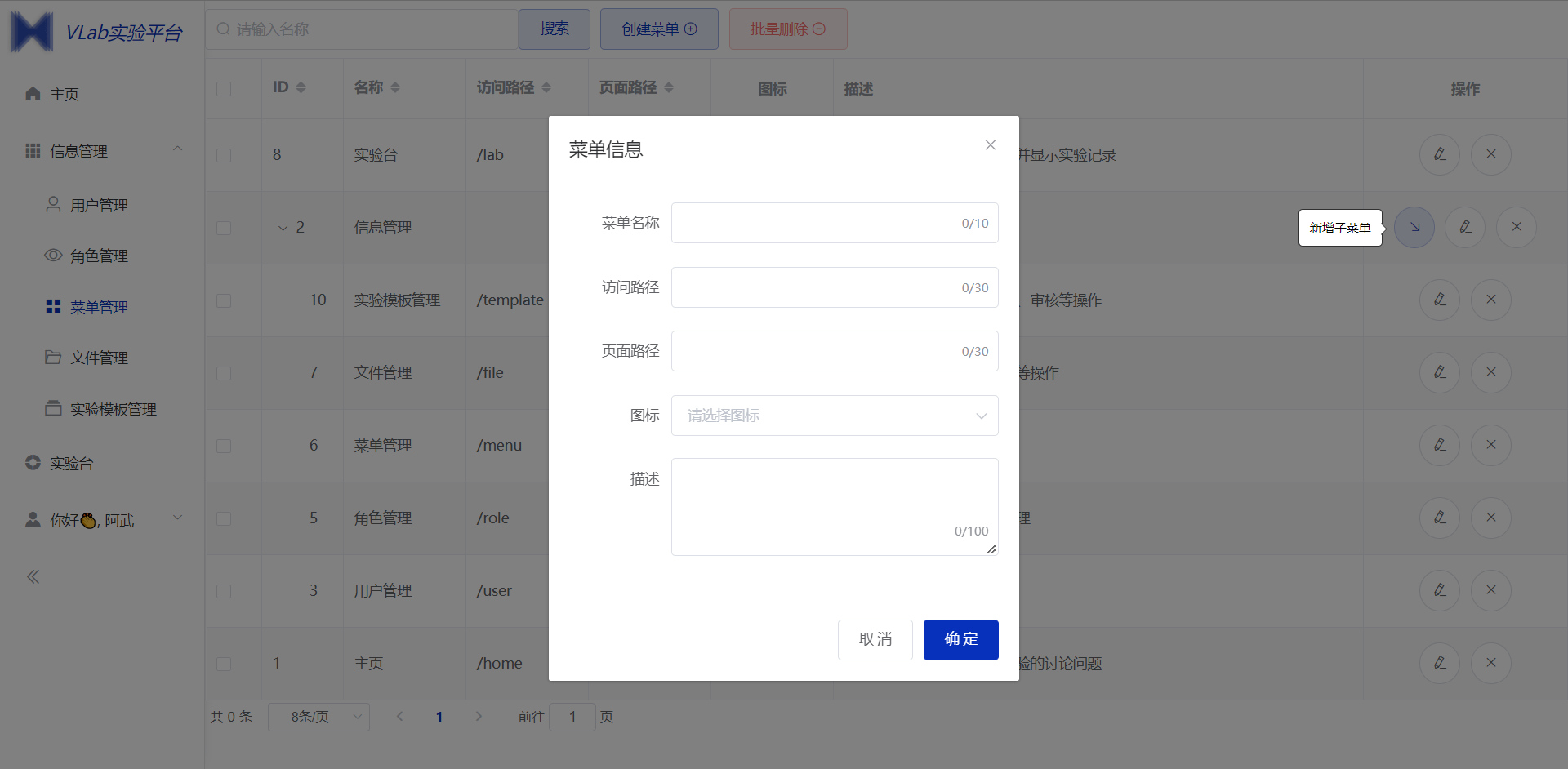Check the 实验台 row checkbox
The image size is (1568, 769).
point(224,155)
